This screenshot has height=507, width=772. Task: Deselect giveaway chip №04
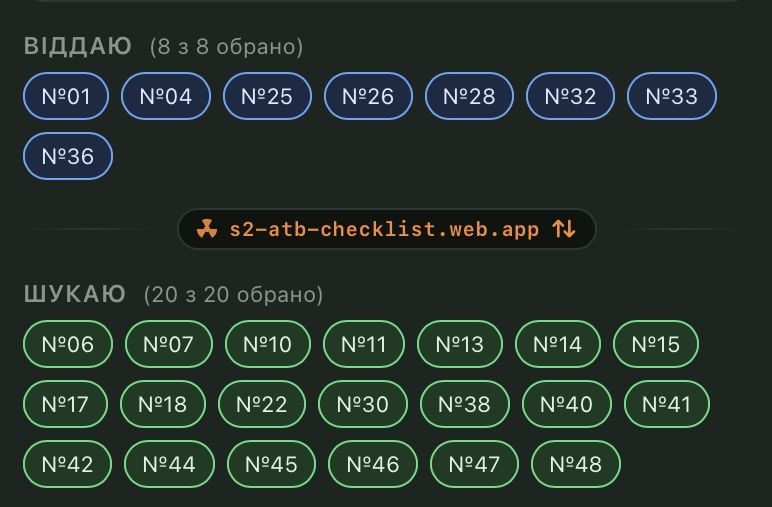pyautogui.click(x=166, y=97)
